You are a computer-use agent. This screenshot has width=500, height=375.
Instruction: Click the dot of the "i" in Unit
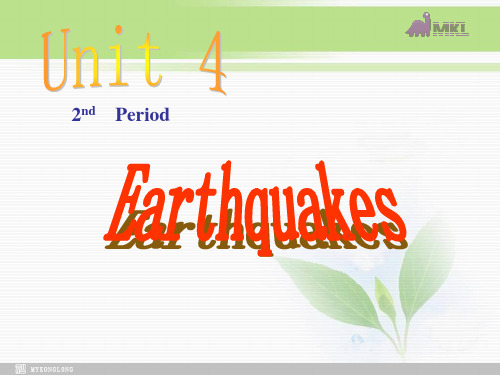click(118, 30)
